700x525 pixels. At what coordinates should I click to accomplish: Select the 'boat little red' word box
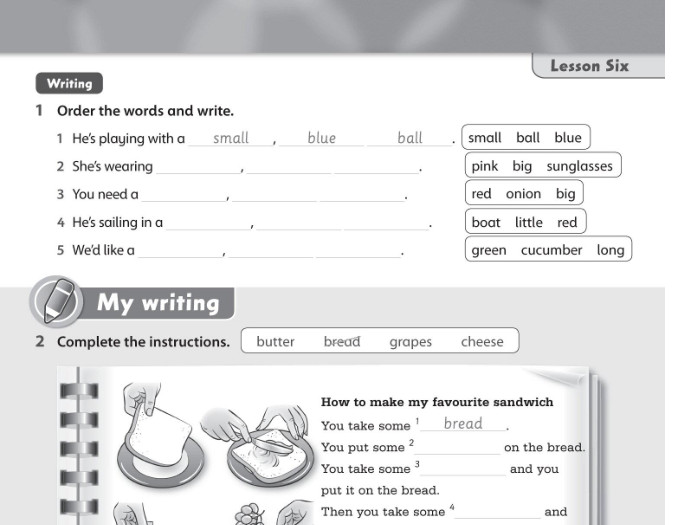point(524,222)
